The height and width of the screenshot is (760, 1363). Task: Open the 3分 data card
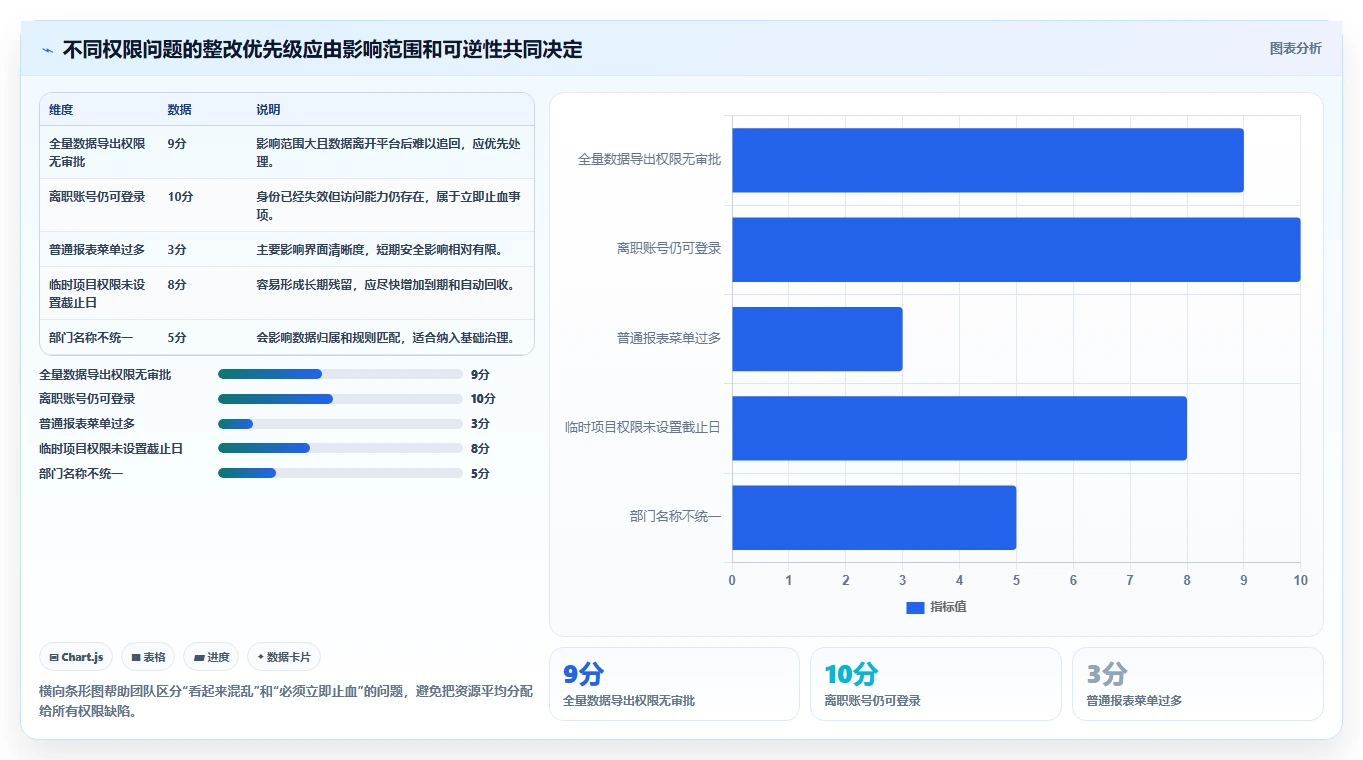click(1197, 684)
